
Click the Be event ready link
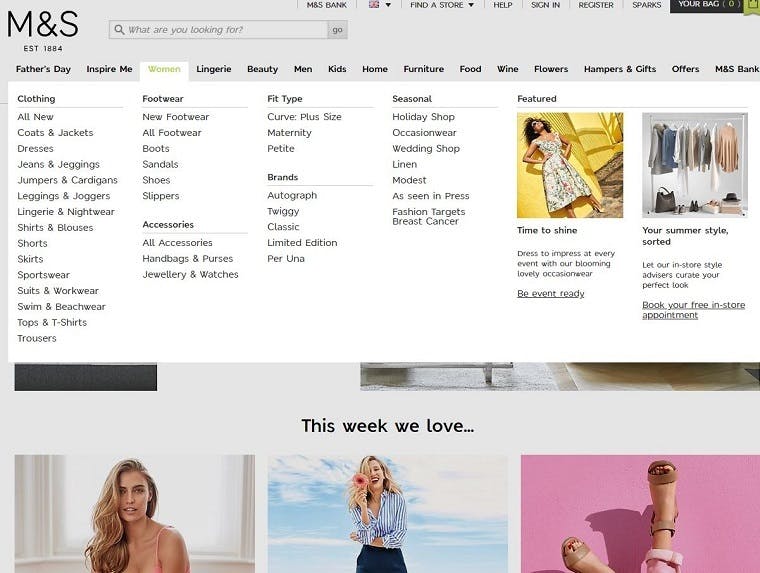point(550,294)
